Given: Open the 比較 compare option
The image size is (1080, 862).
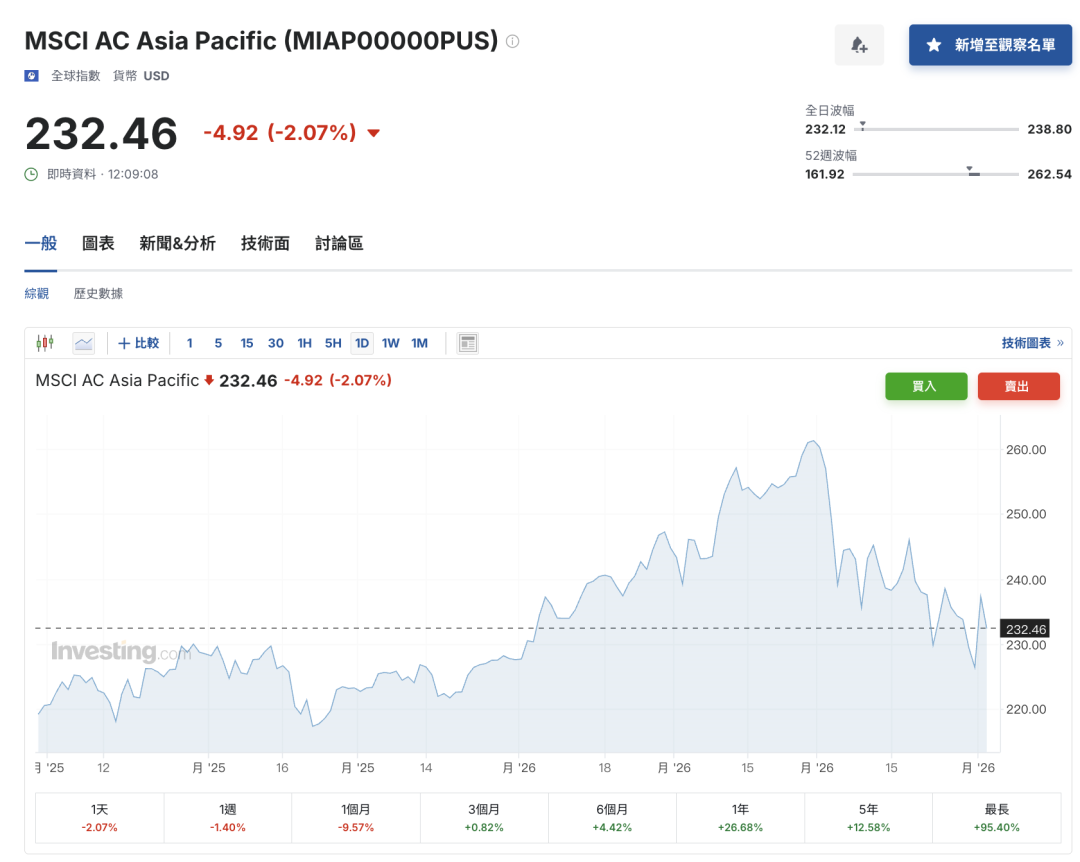Looking at the screenshot, I should 139,343.
